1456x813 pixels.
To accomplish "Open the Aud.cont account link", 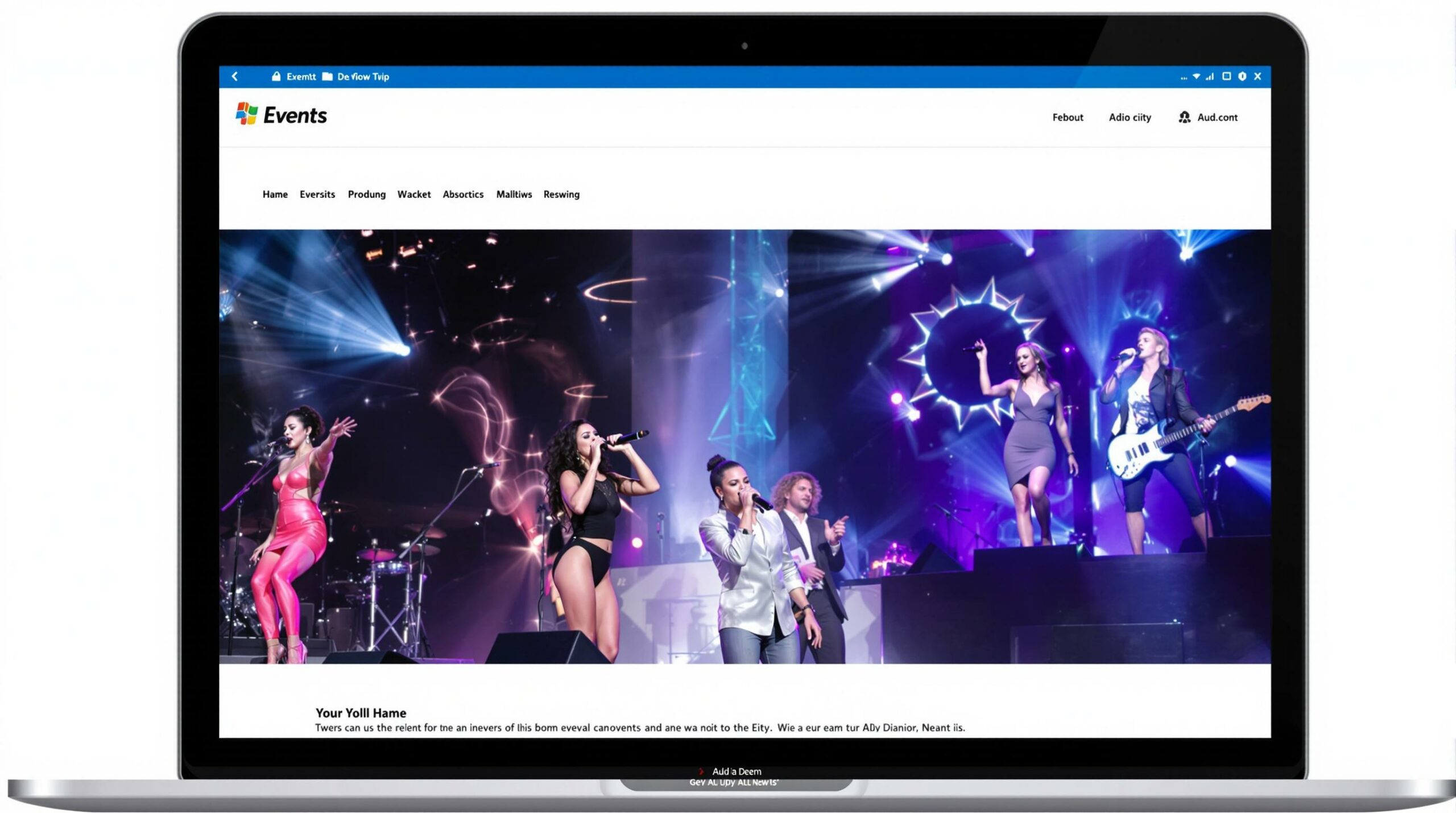I will click(1217, 117).
